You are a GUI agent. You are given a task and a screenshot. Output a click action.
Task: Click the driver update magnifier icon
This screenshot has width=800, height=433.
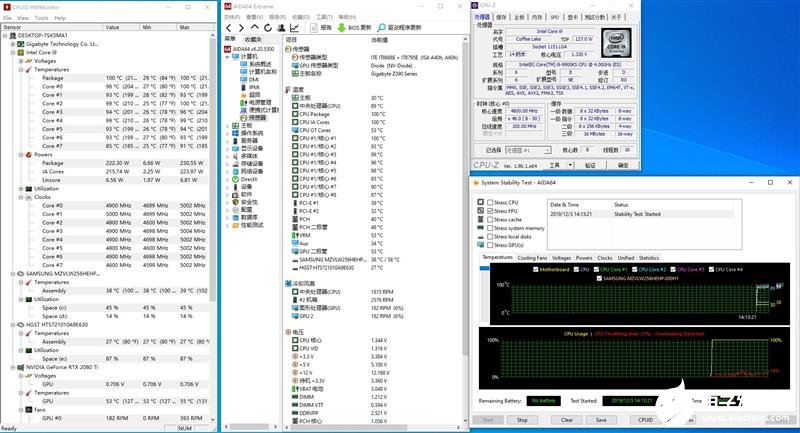click(x=381, y=28)
